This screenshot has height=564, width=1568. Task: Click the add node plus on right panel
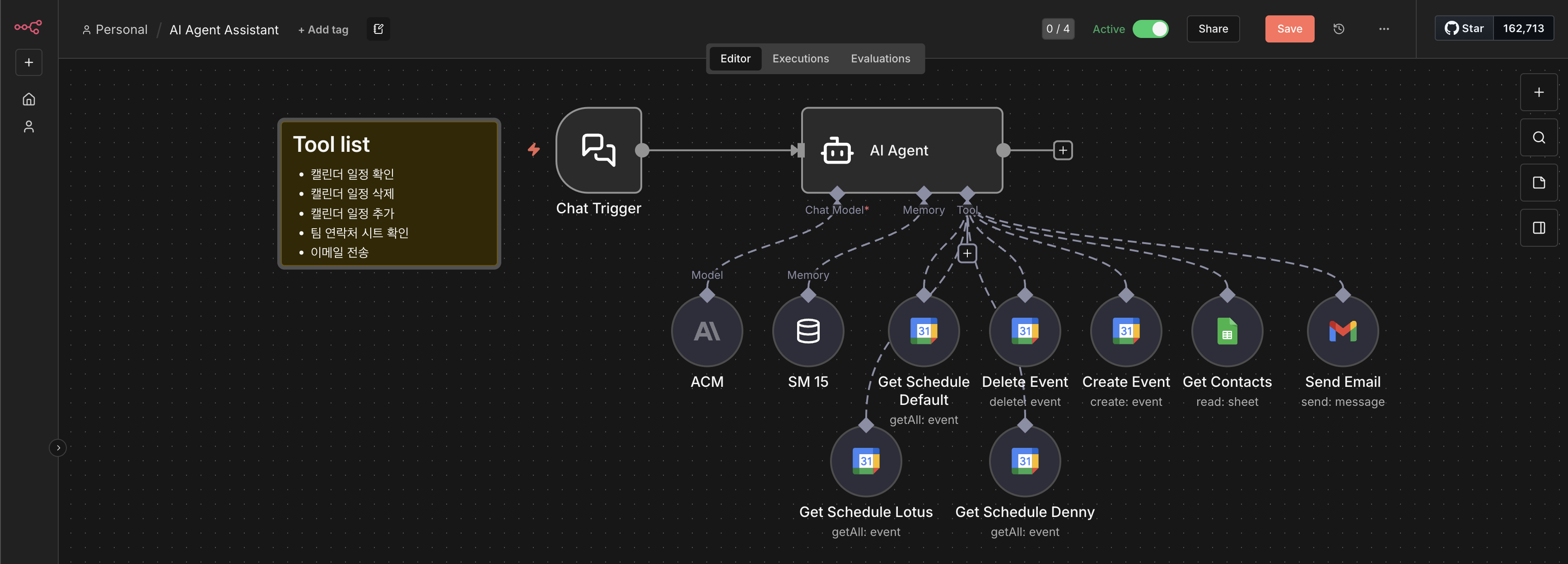[1539, 92]
